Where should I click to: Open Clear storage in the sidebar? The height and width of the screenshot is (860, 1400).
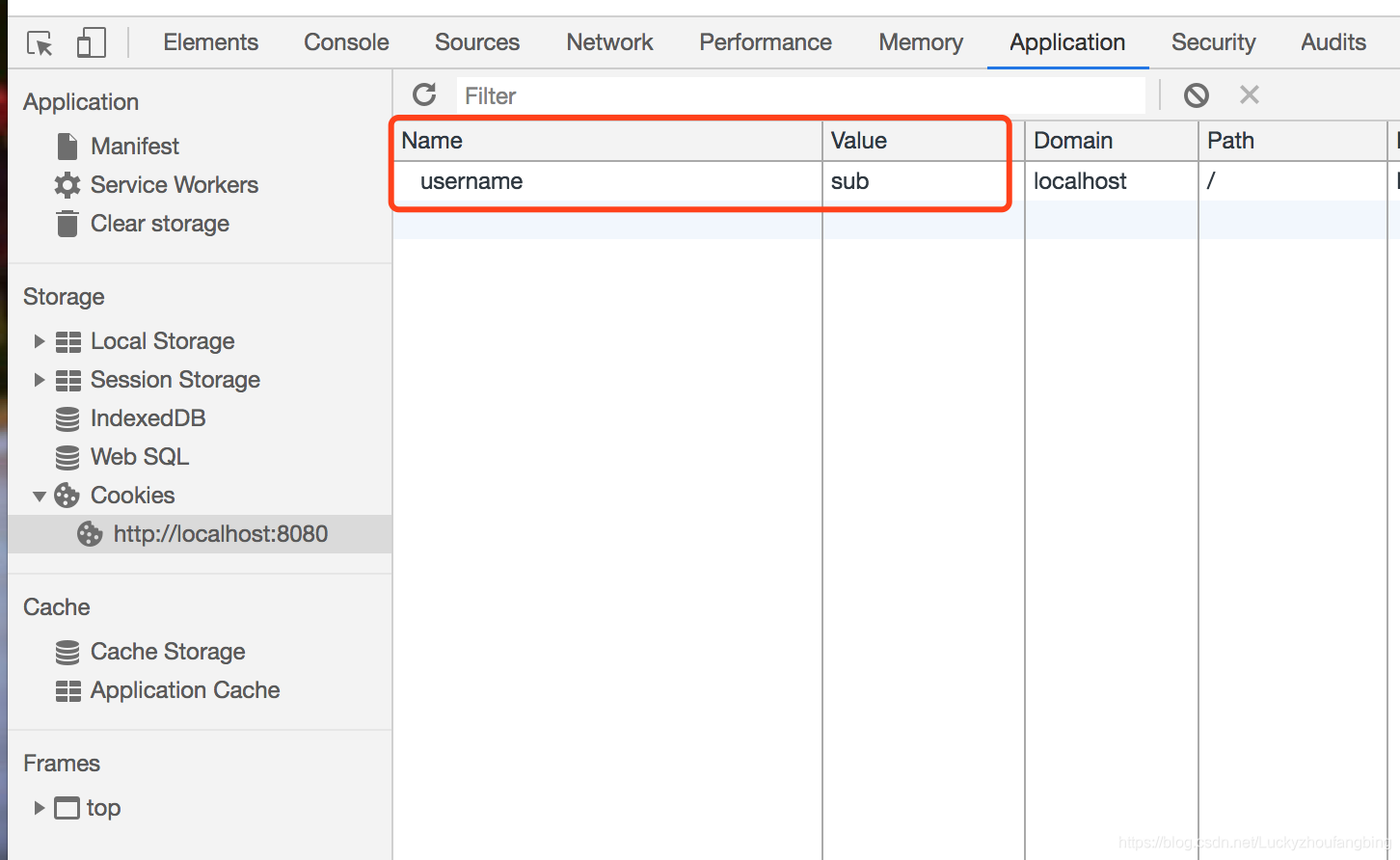pyautogui.click(x=160, y=224)
